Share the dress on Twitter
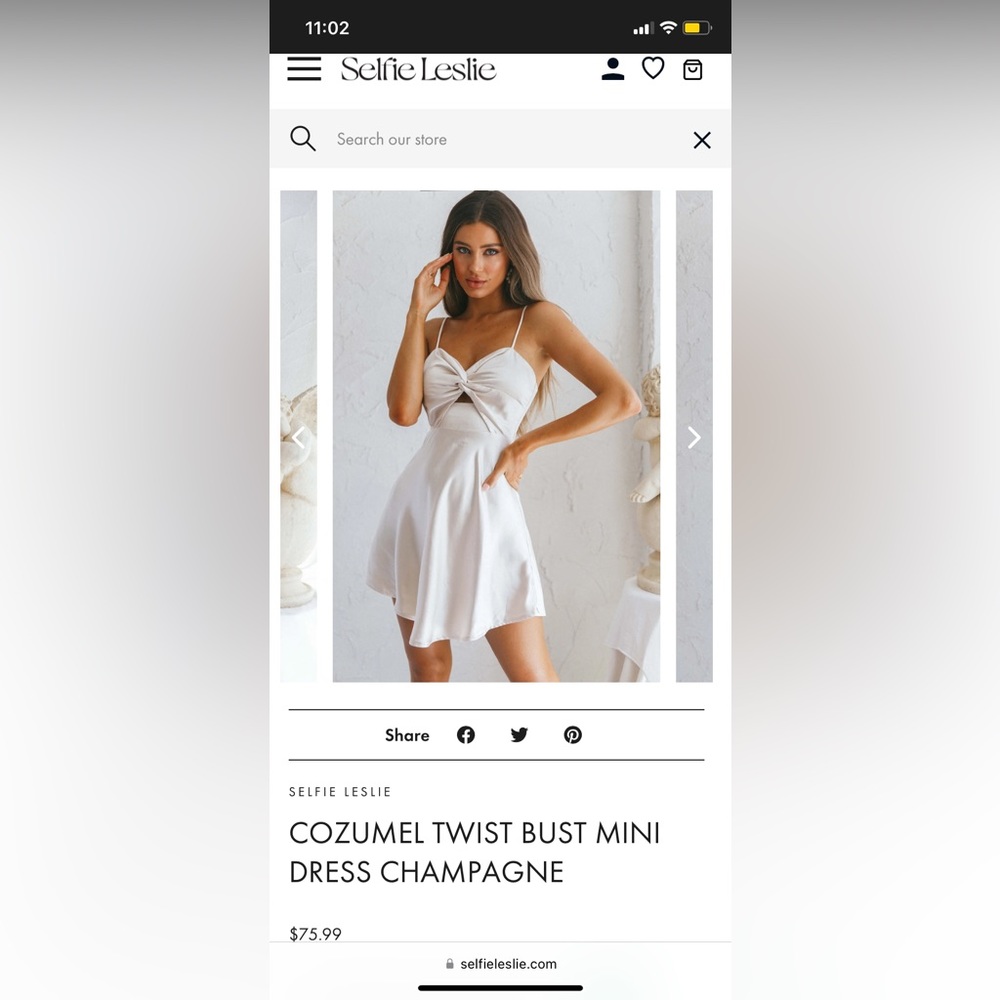Image resolution: width=1000 pixels, height=1000 pixels. pyautogui.click(x=519, y=735)
